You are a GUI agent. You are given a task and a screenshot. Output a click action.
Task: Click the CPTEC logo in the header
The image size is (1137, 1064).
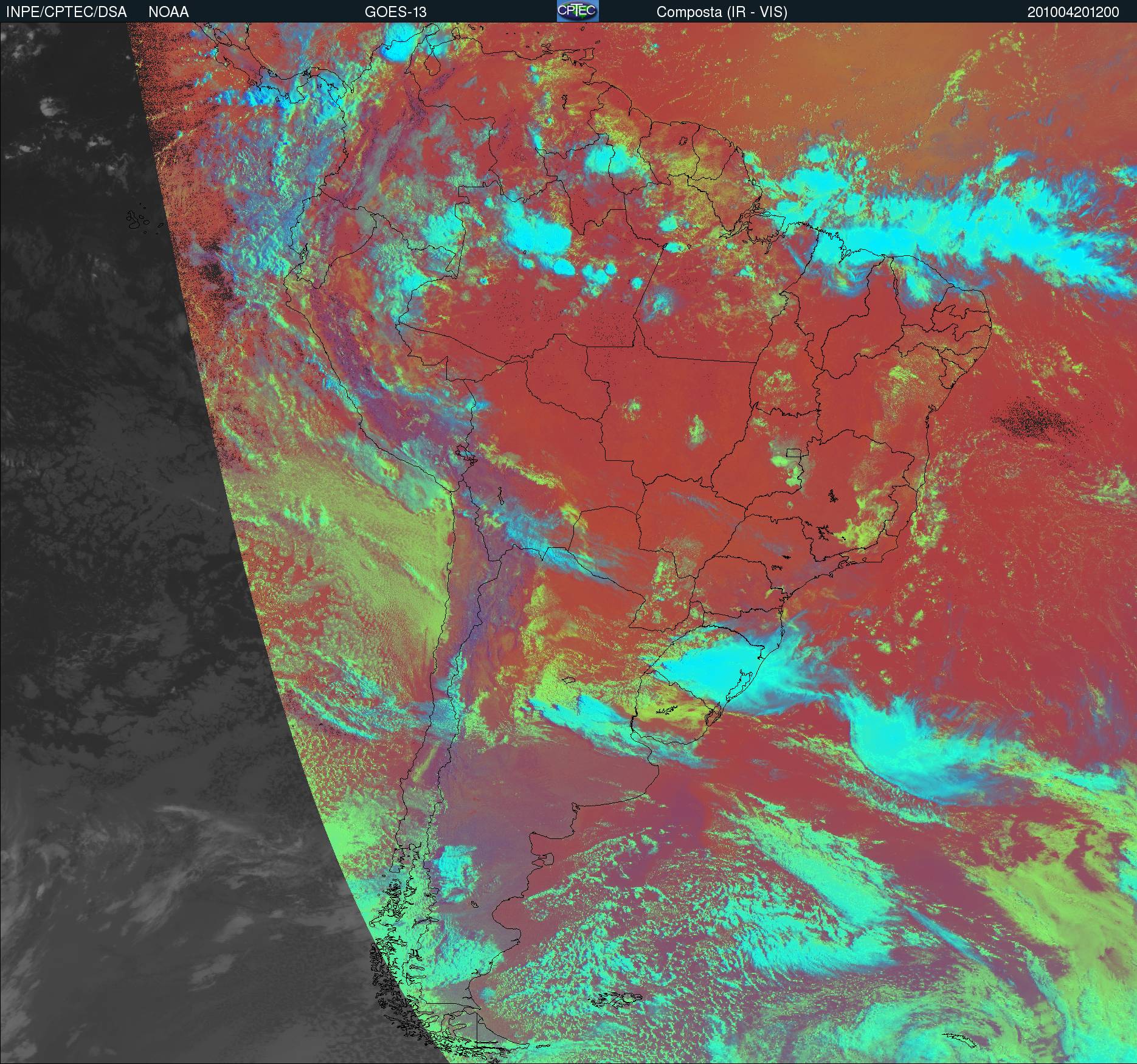coord(578,11)
